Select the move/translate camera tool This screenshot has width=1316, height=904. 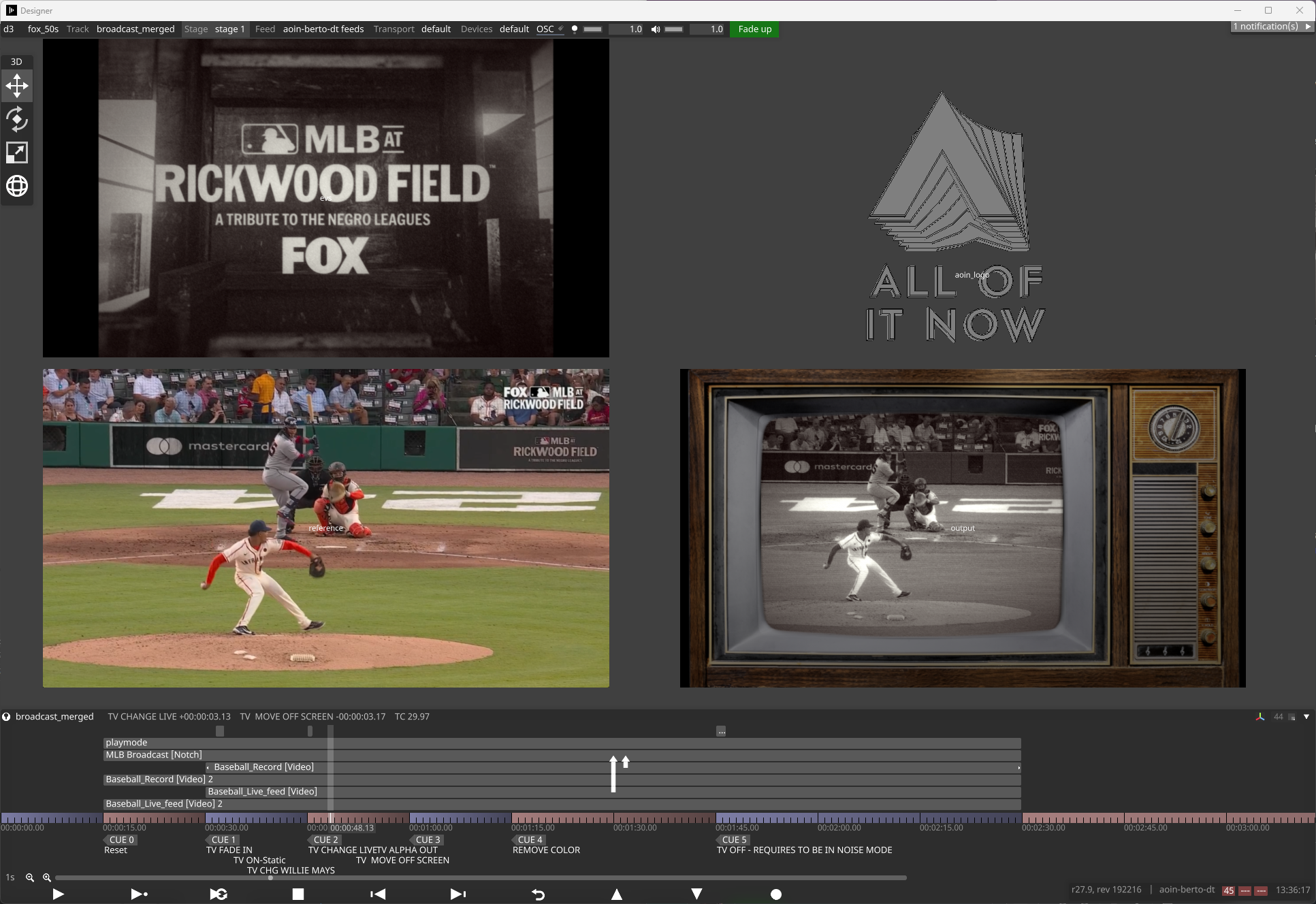[x=17, y=86]
